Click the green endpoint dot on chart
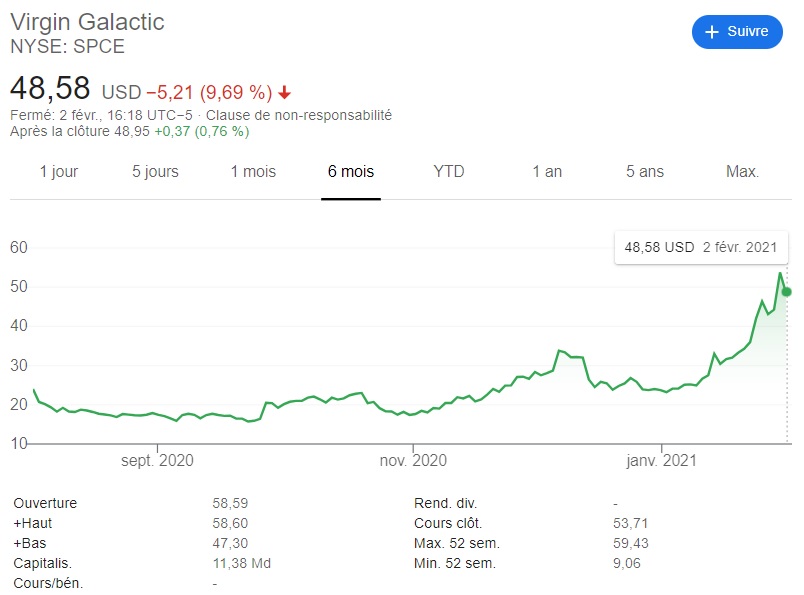804x595 pixels. click(787, 292)
